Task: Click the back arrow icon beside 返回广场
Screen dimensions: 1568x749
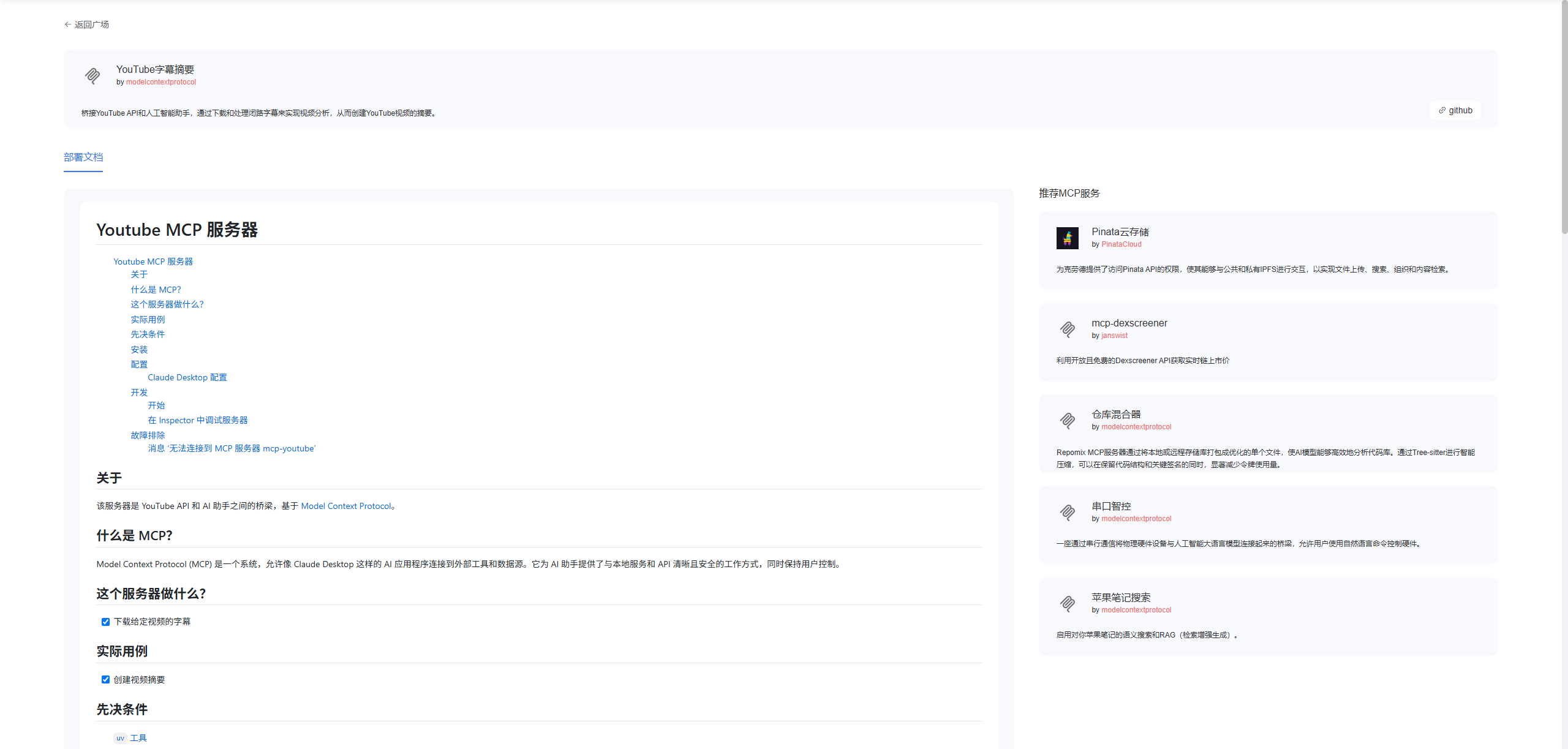Action: point(67,24)
